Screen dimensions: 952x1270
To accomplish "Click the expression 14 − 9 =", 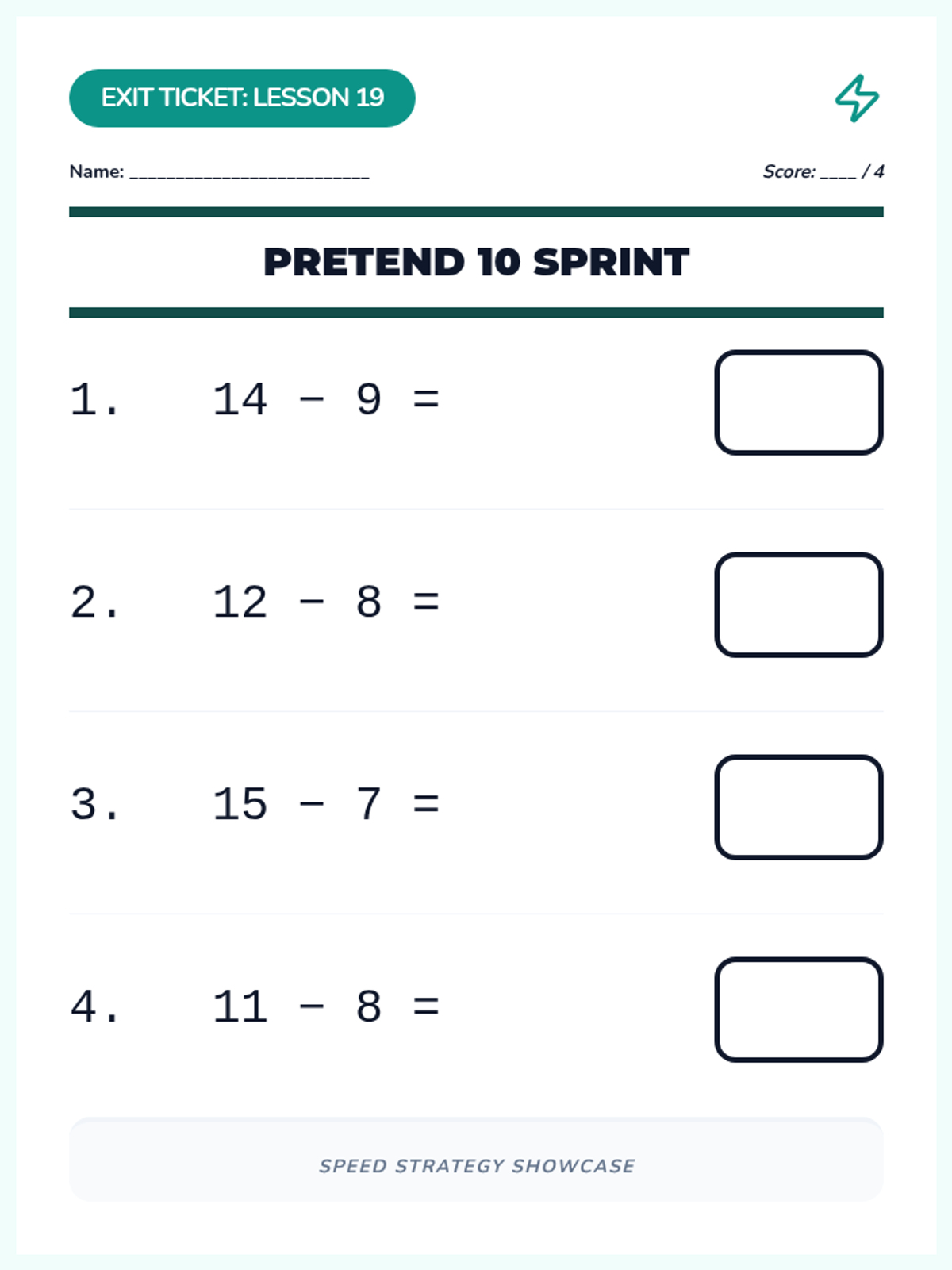I will 326,399.
